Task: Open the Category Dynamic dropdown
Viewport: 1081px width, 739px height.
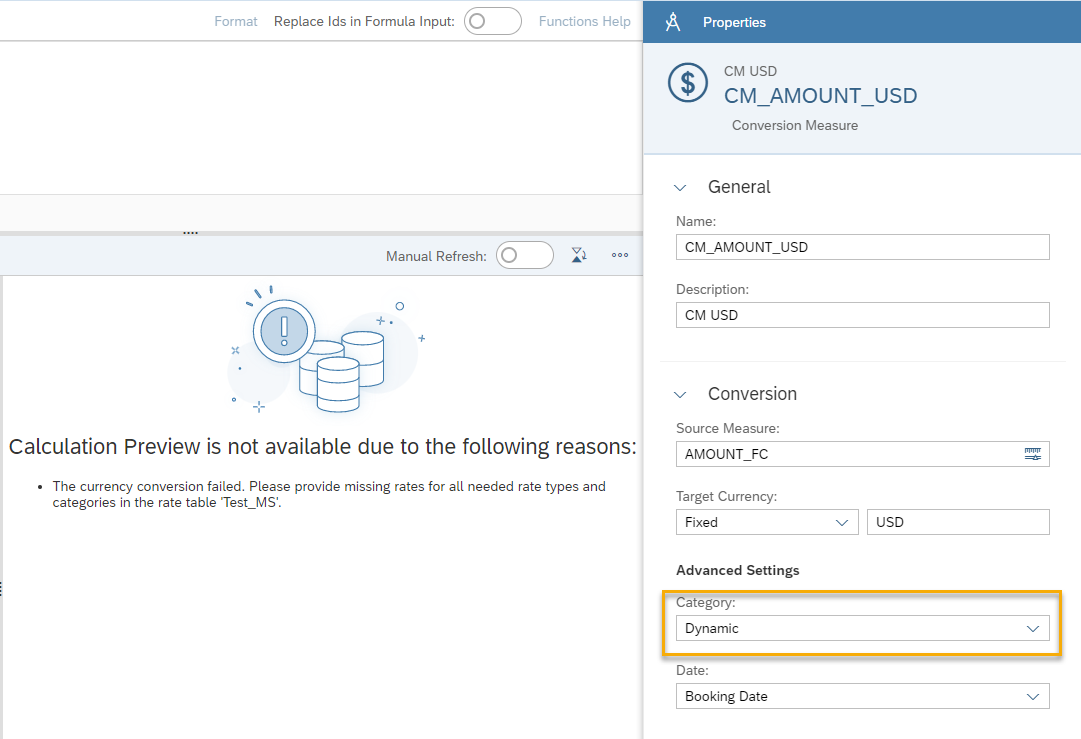Action: pyautogui.click(x=862, y=628)
